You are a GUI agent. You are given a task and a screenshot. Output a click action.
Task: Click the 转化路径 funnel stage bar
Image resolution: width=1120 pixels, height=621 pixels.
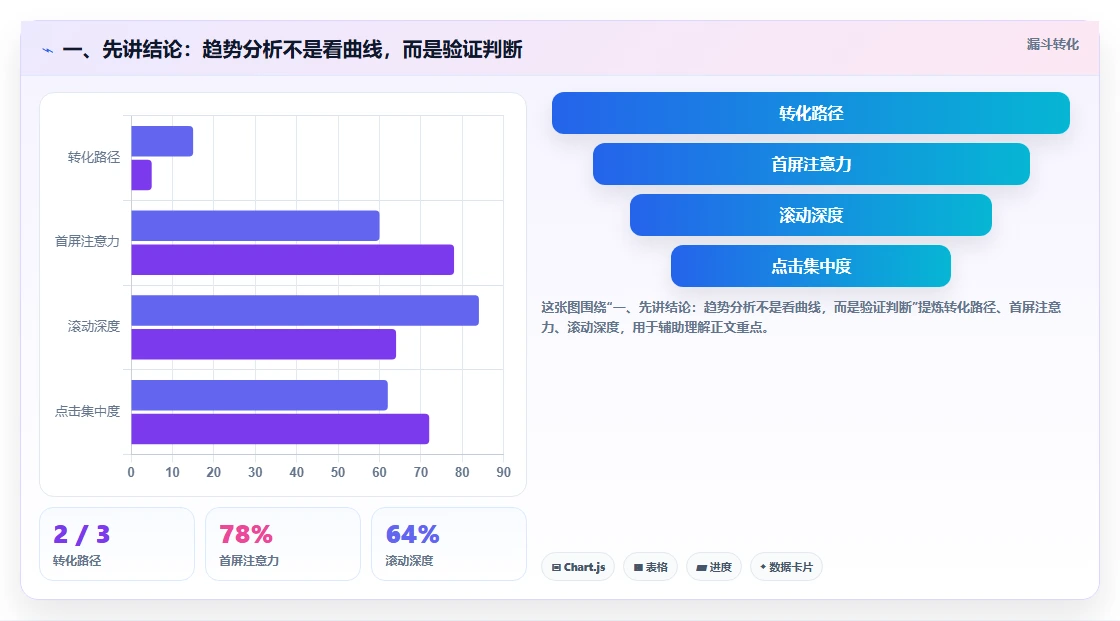click(811, 113)
